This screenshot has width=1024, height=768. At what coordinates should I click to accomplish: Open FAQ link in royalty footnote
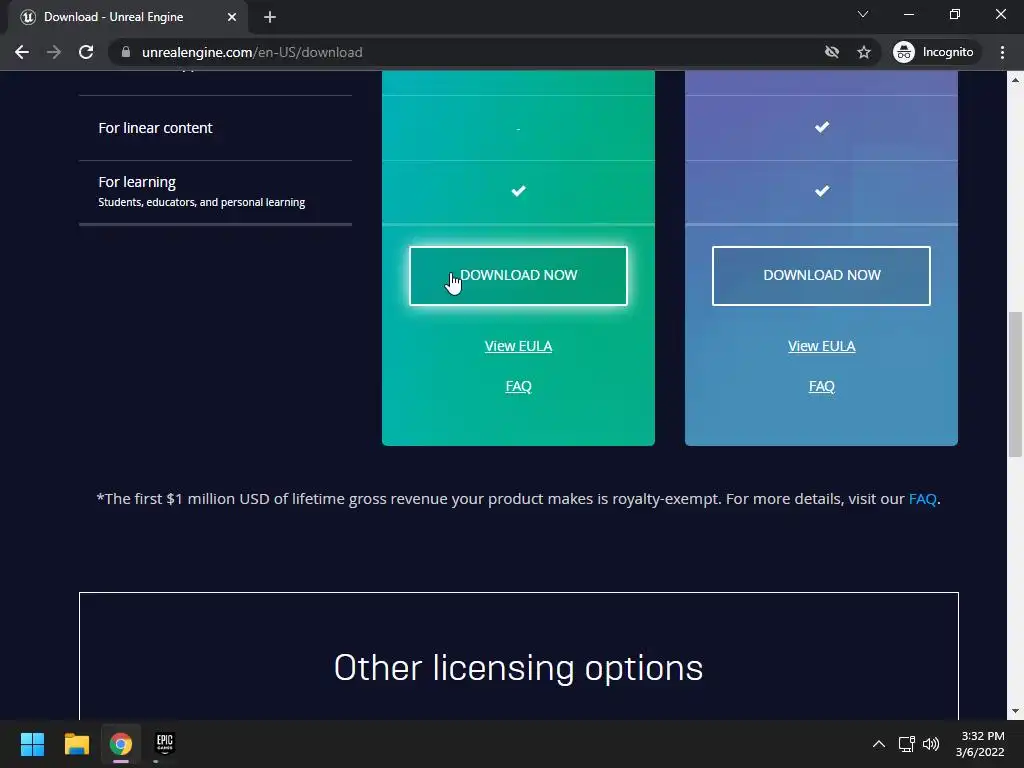(922, 499)
